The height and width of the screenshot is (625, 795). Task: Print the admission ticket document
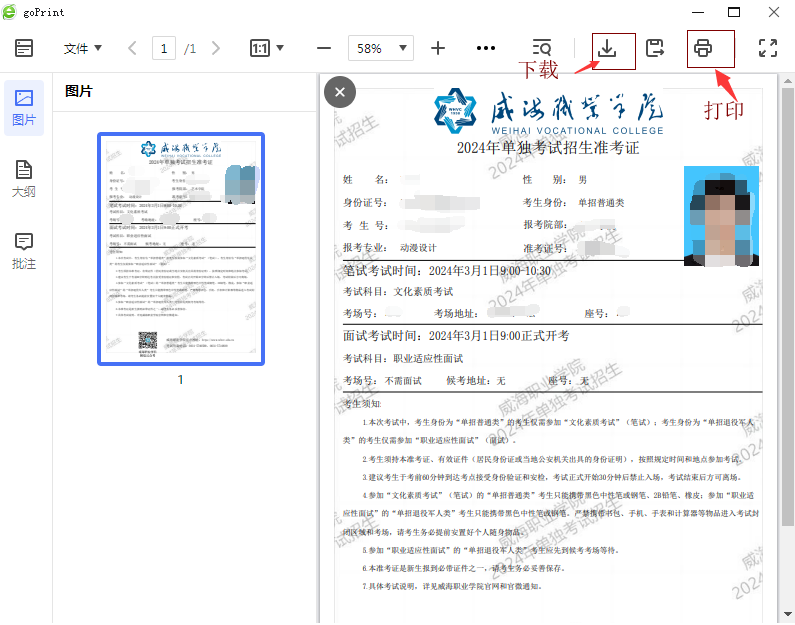point(703,48)
